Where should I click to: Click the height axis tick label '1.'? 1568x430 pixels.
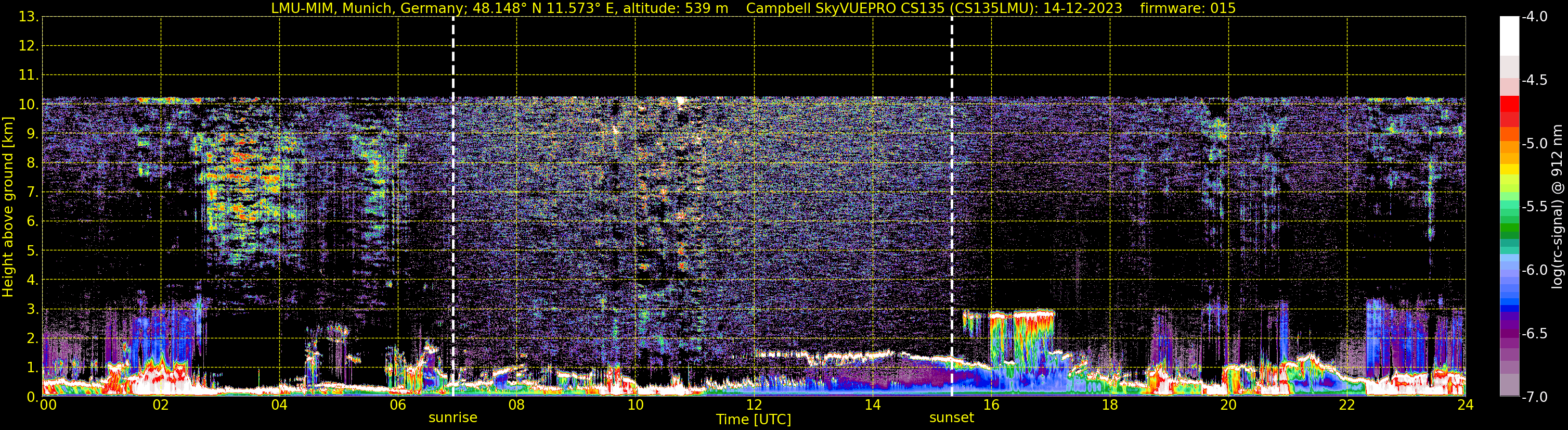click(x=33, y=368)
